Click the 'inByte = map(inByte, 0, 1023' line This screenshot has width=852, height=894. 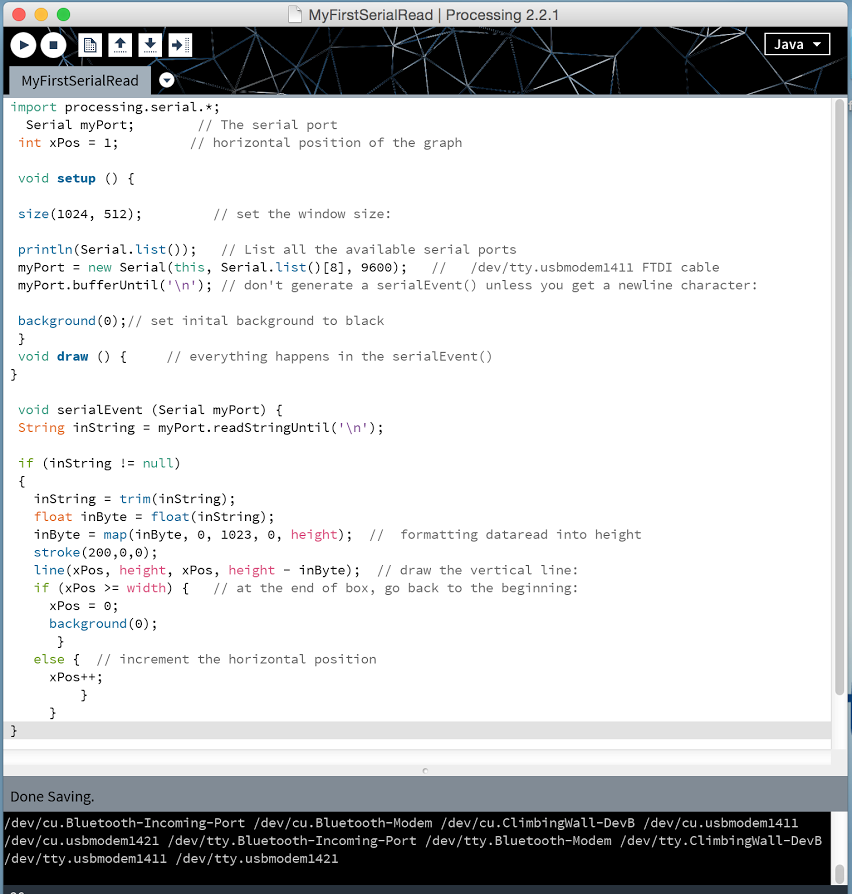point(193,535)
